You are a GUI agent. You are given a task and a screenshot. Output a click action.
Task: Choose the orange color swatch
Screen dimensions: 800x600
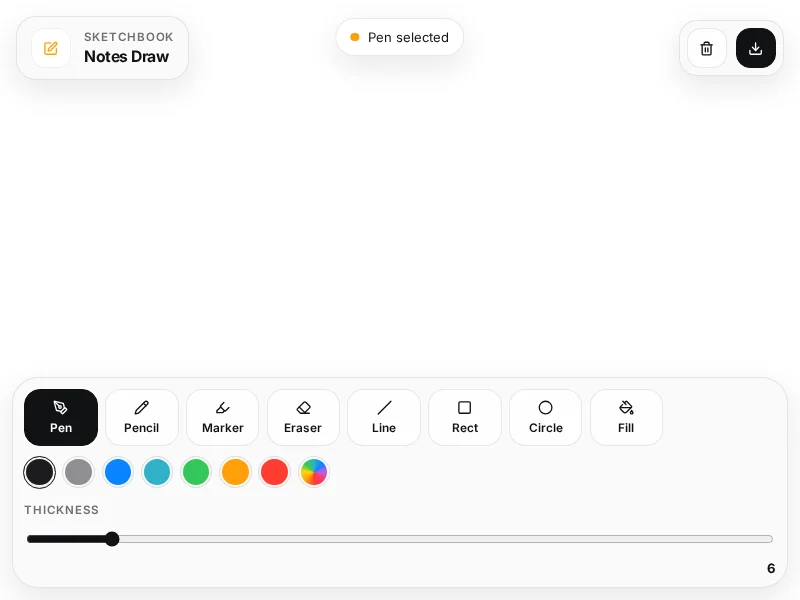[x=235, y=472]
